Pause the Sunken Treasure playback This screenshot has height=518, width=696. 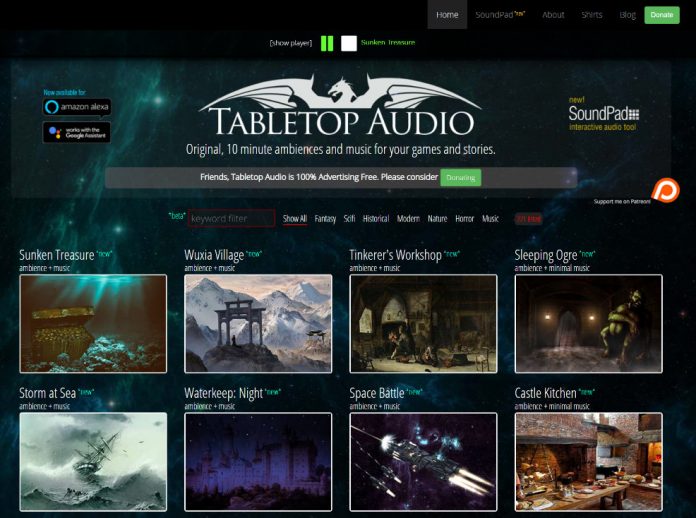(x=327, y=43)
